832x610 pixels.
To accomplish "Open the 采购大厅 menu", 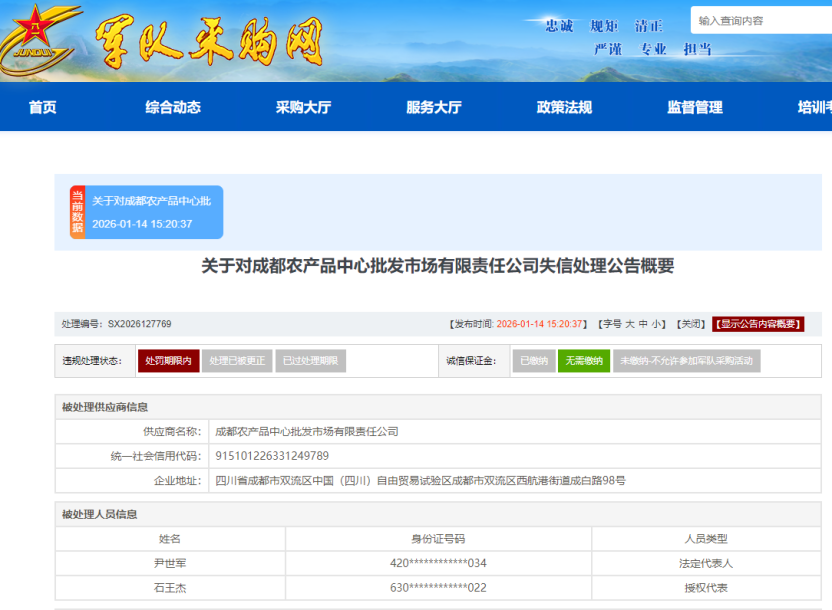I will (x=303, y=107).
